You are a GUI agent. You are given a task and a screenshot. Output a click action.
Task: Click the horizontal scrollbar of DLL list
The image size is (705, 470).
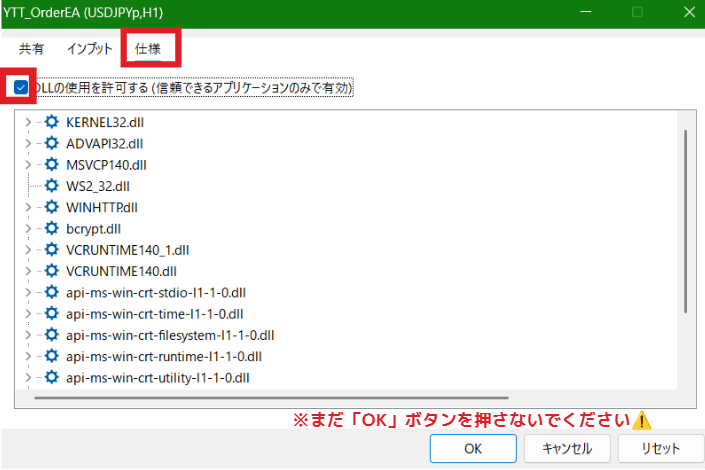coord(271,398)
